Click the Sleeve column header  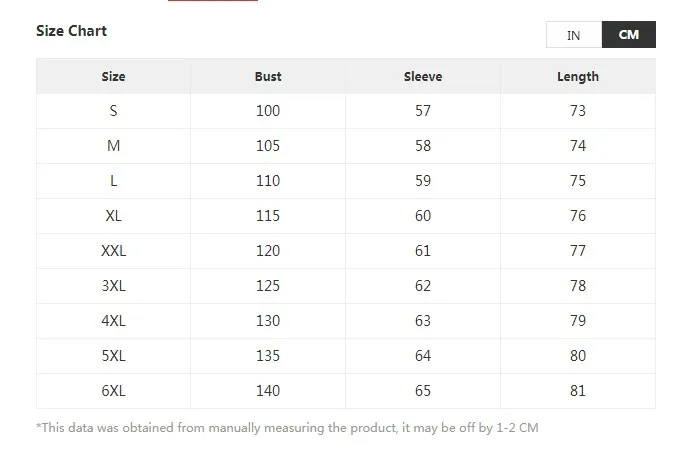[423, 76]
